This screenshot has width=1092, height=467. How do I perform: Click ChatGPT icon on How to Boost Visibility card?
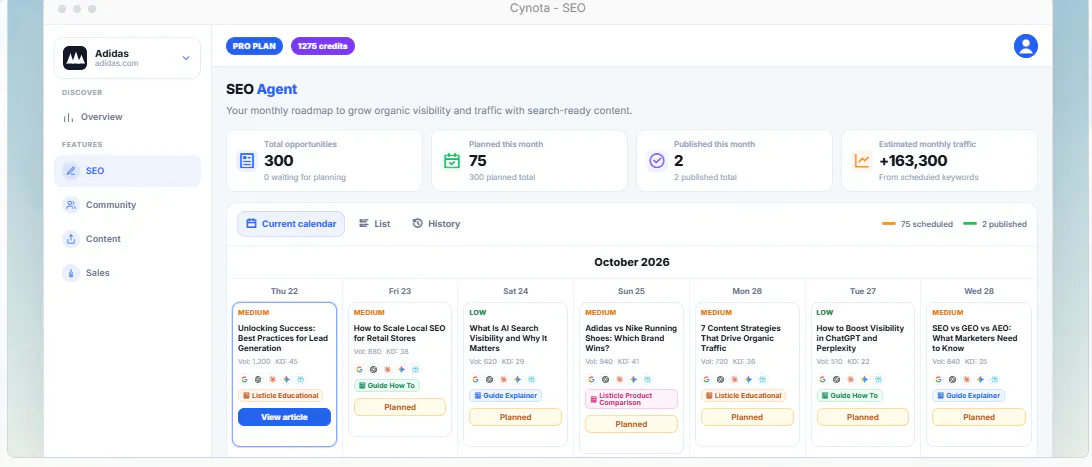(836, 379)
